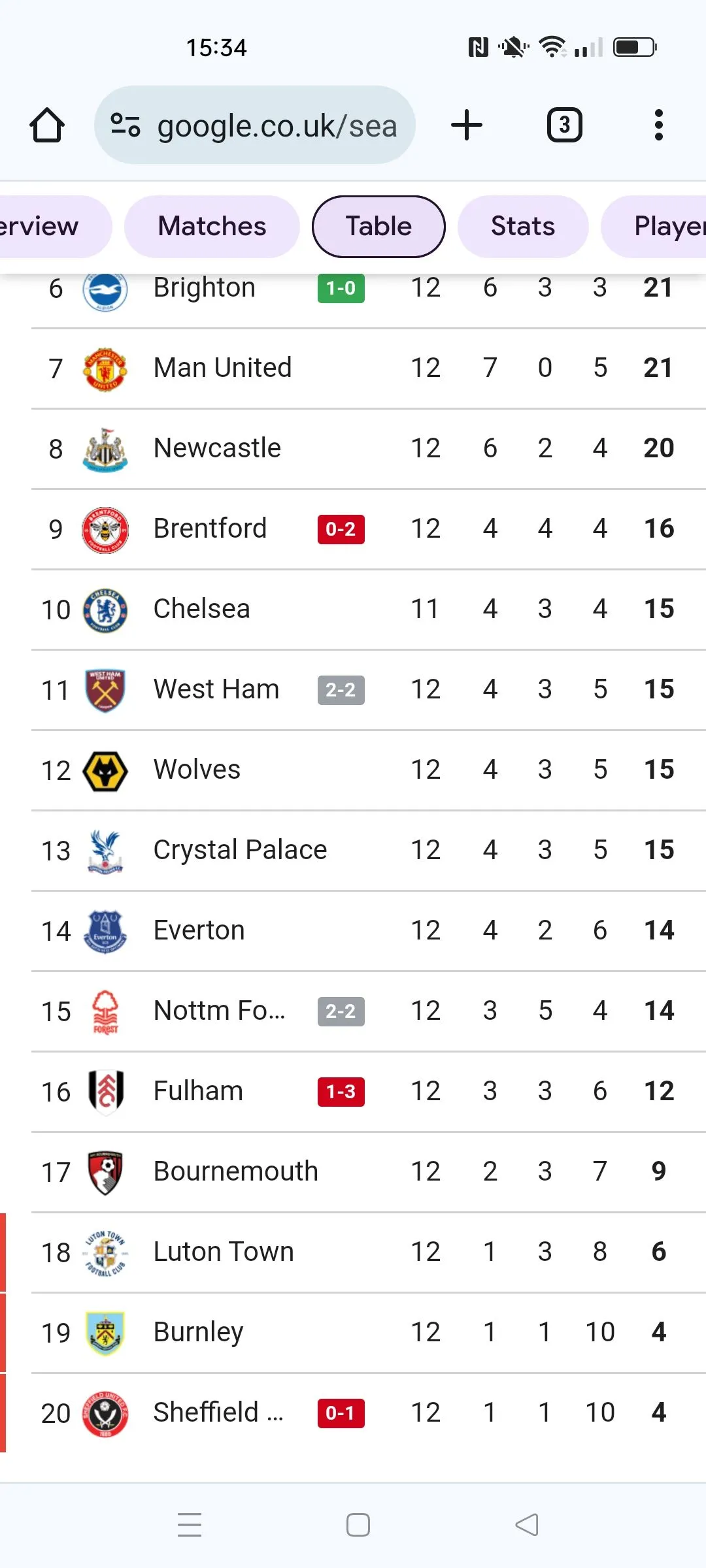The height and width of the screenshot is (1568, 706).
Task: Open the Table tab
Action: (378, 227)
